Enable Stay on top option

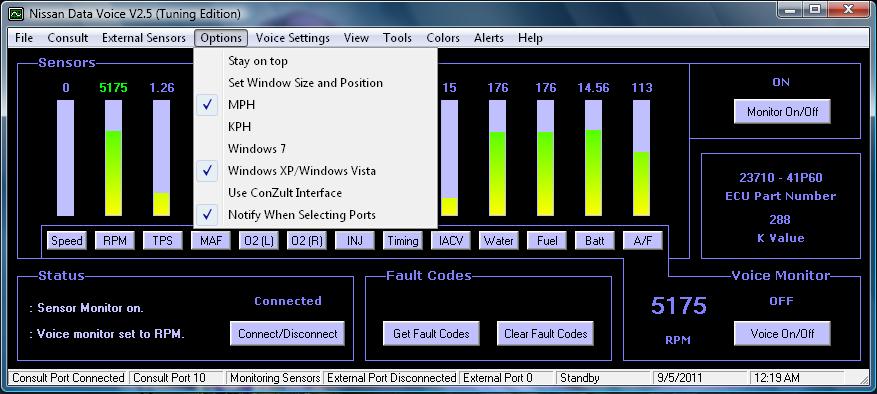tap(315, 61)
